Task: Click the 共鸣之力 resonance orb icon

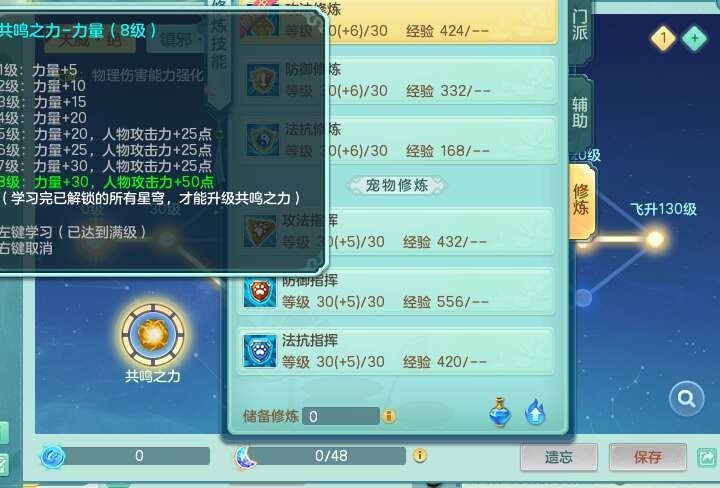Action: (x=153, y=336)
